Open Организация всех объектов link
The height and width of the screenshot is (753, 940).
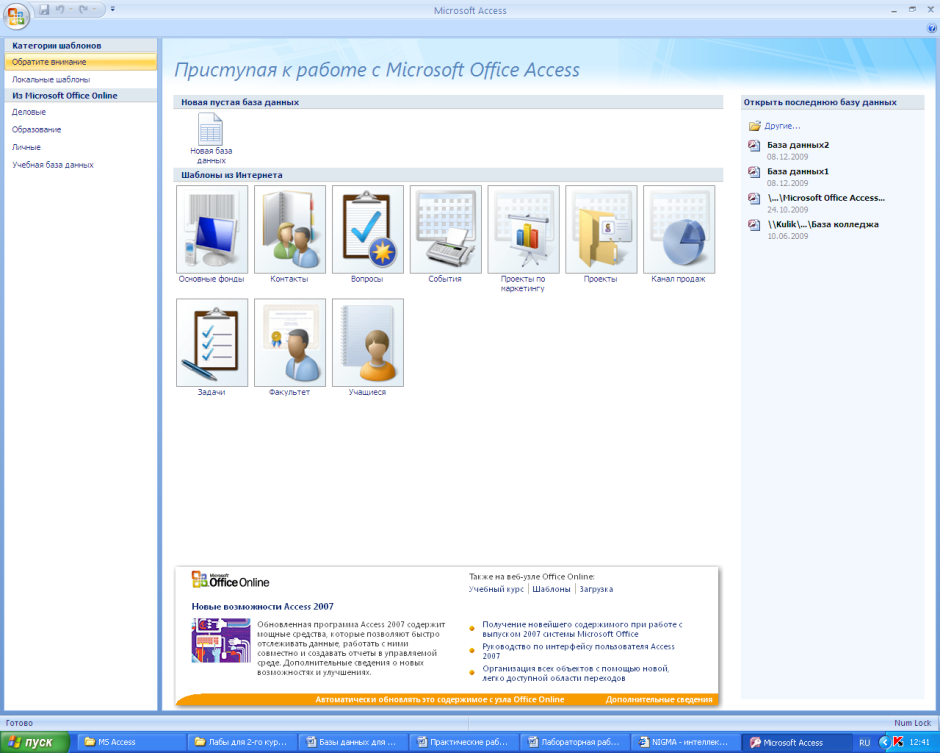[576, 673]
